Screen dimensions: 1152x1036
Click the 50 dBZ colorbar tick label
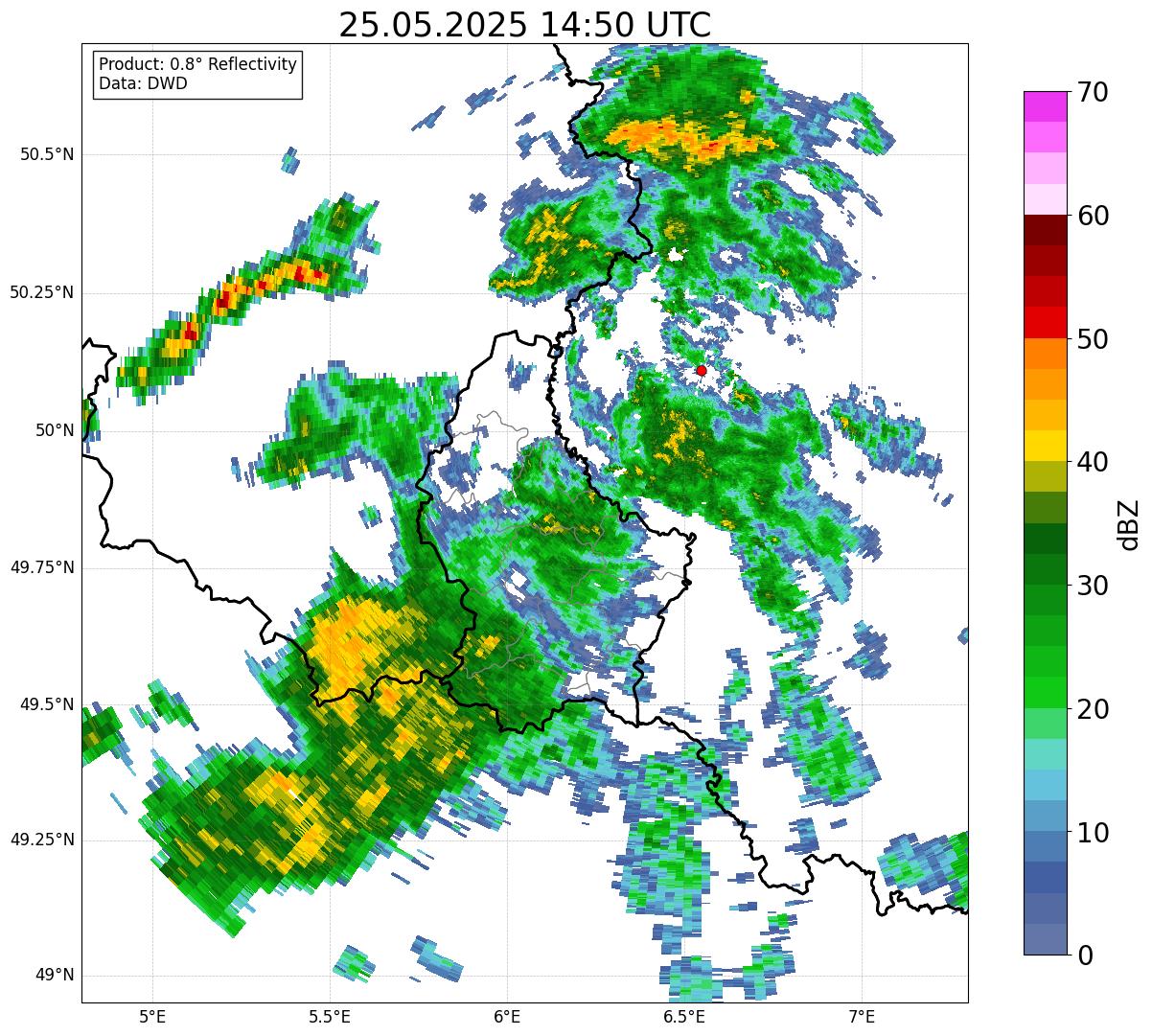click(x=1093, y=339)
